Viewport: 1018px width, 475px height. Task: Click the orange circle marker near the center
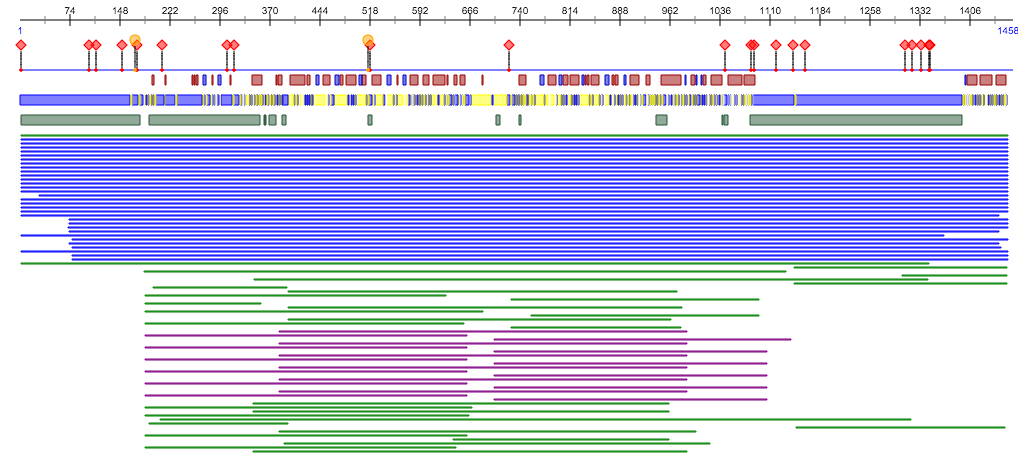[x=368, y=40]
